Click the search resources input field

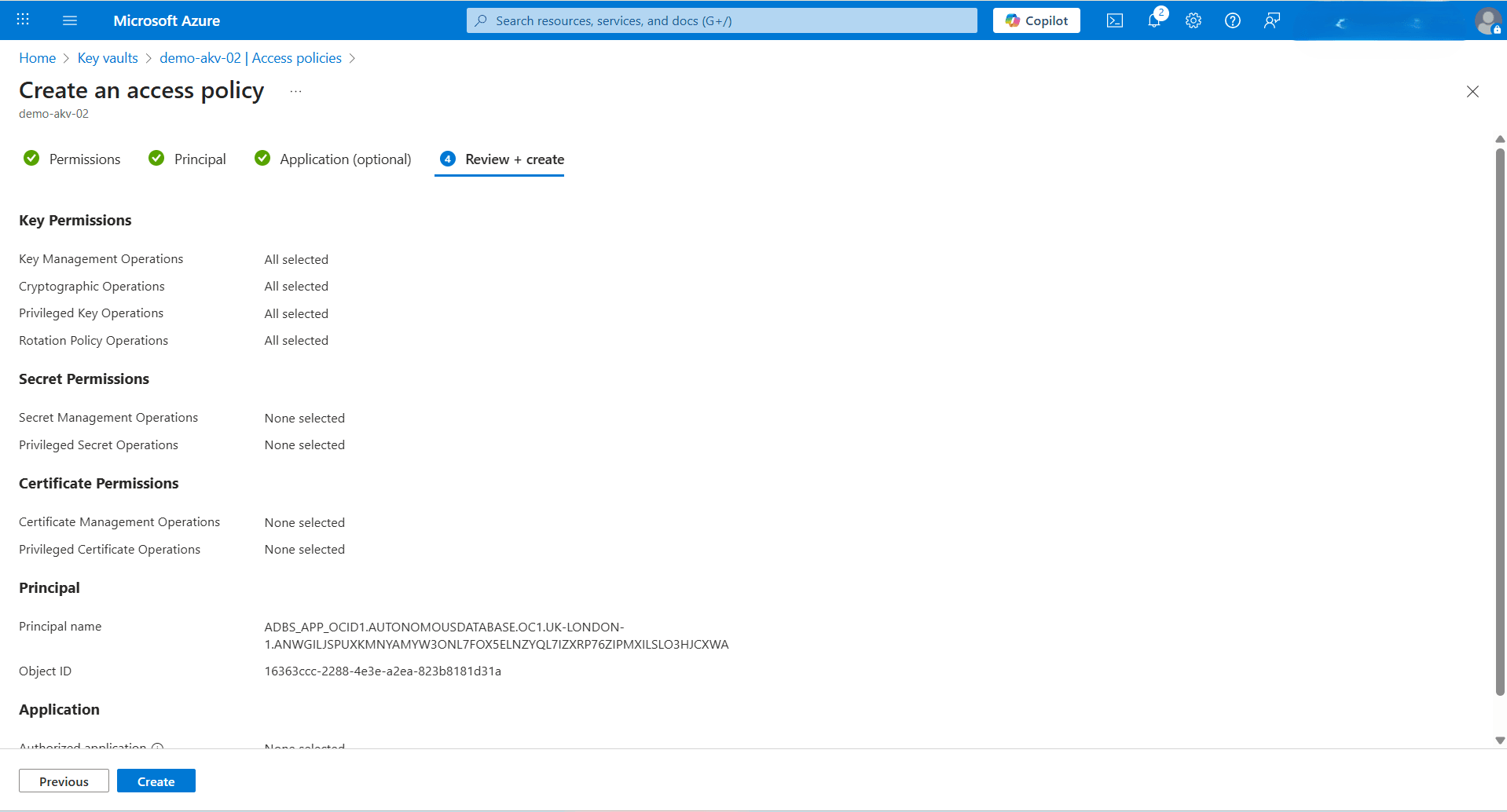720,20
